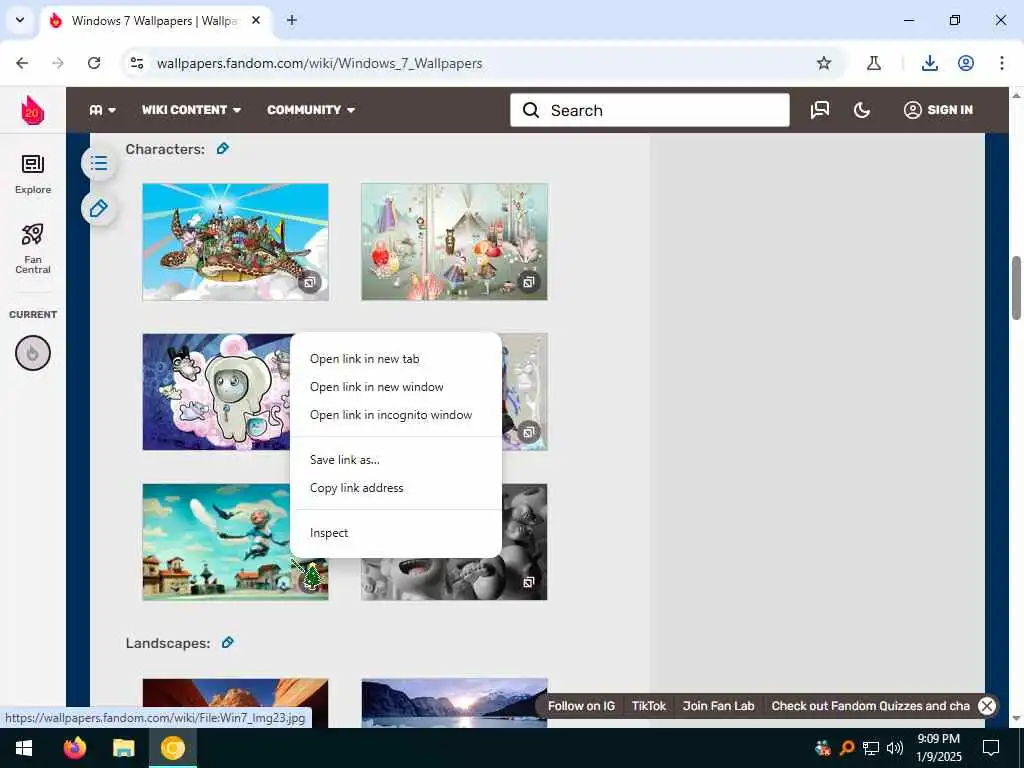This screenshot has width=1024, height=768.
Task: Close the Windows 7 Wallpapers tab
Action: (x=256, y=20)
